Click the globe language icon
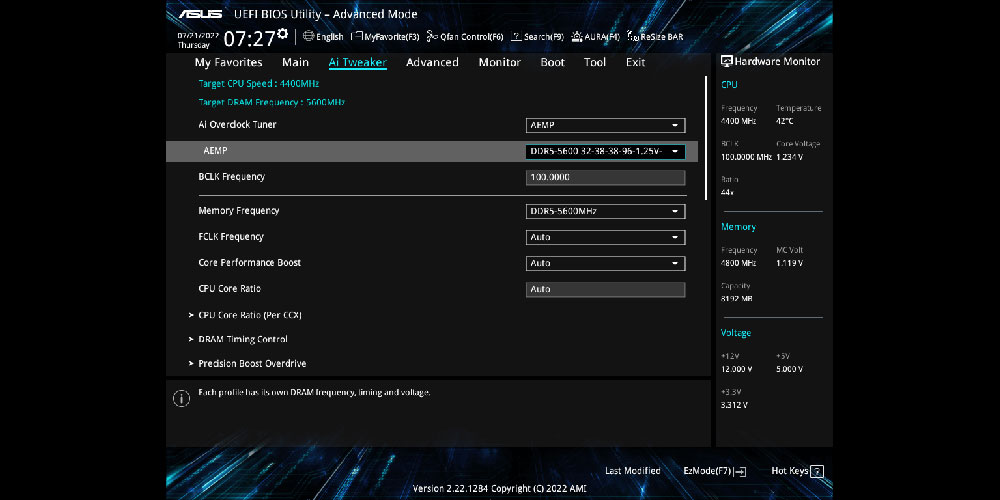Image resolution: width=1000 pixels, height=500 pixels. (309, 36)
